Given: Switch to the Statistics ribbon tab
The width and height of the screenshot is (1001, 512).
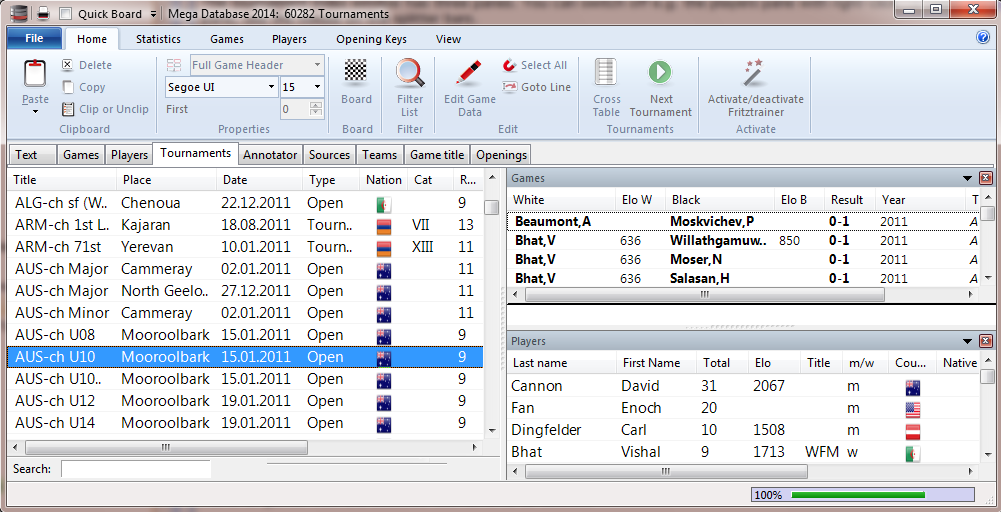Looking at the screenshot, I should pos(158,39).
